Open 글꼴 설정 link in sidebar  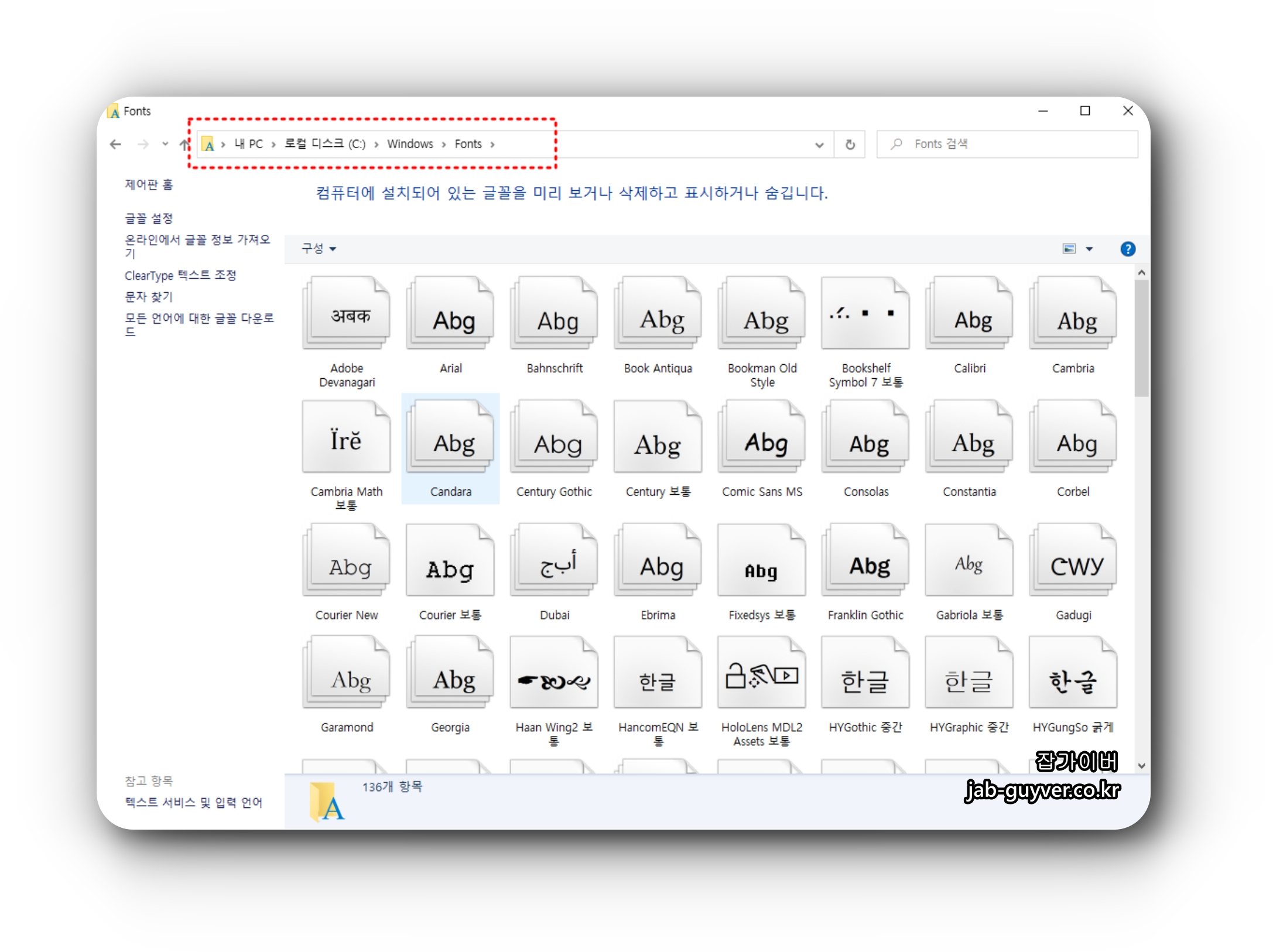click(x=149, y=218)
